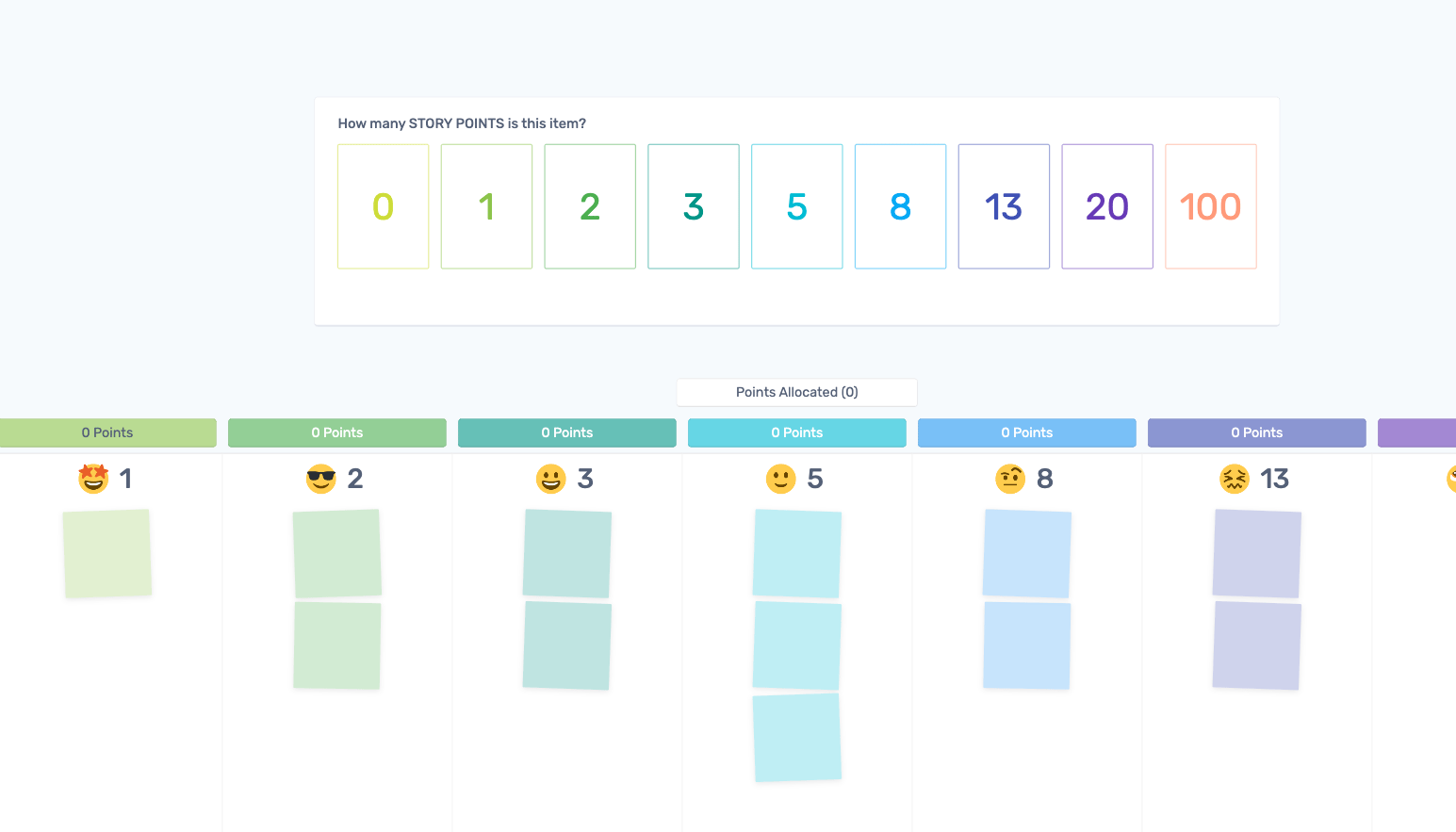Select the 13 story points card

1004,206
